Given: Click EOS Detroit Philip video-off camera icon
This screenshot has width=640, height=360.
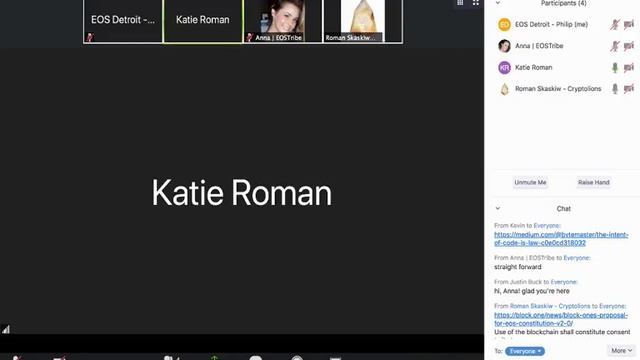Looking at the screenshot, I should (x=629, y=24).
